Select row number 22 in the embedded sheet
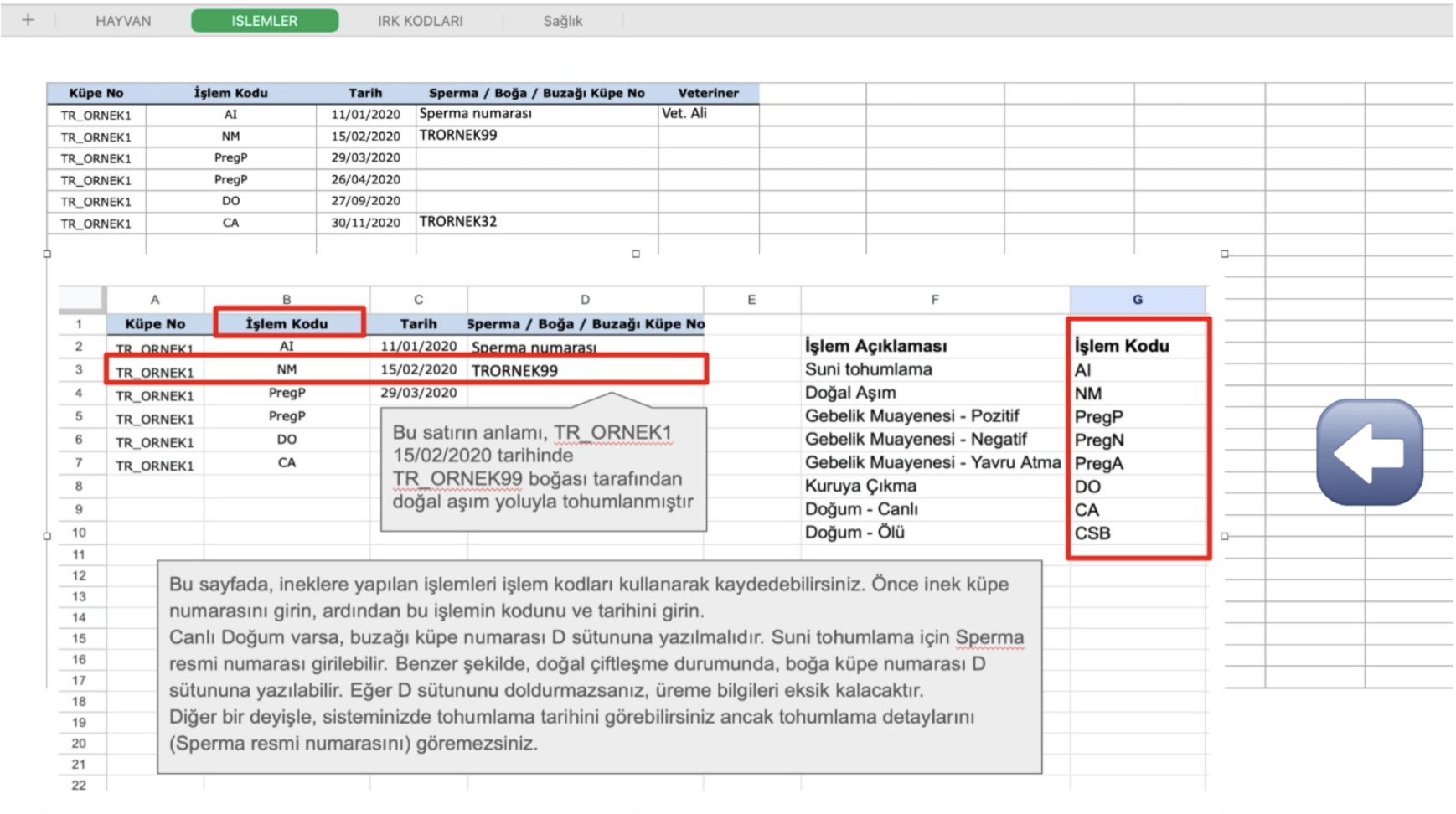The width and height of the screenshot is (1456, 814). point(79,786)
